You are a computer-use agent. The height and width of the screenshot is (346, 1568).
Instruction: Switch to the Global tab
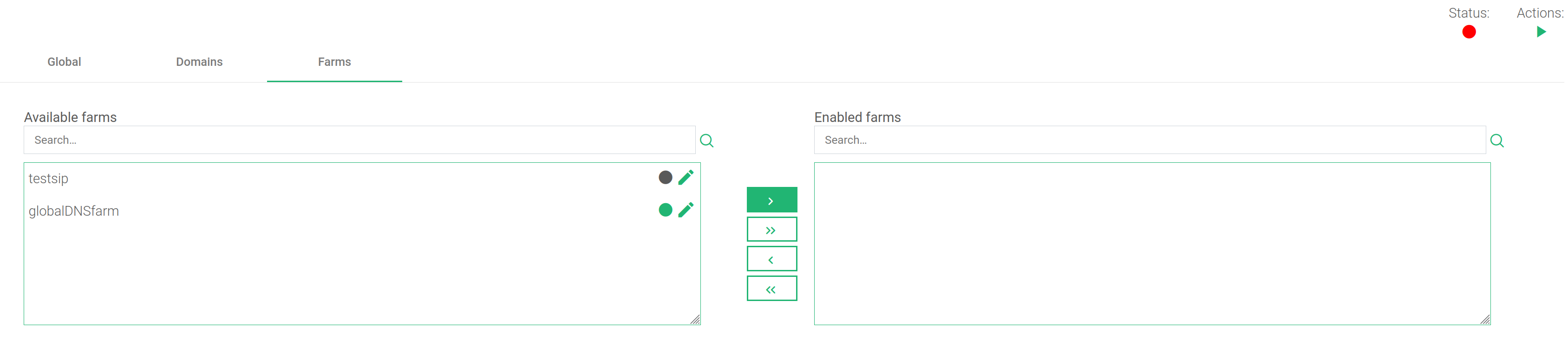click(x=65, y=61)
